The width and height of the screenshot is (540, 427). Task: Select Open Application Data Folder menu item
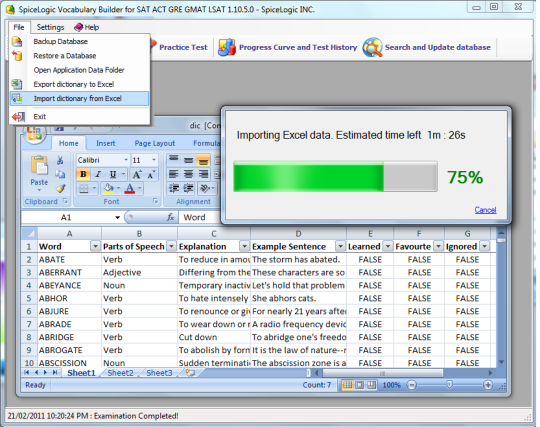[x=79, y=70]
